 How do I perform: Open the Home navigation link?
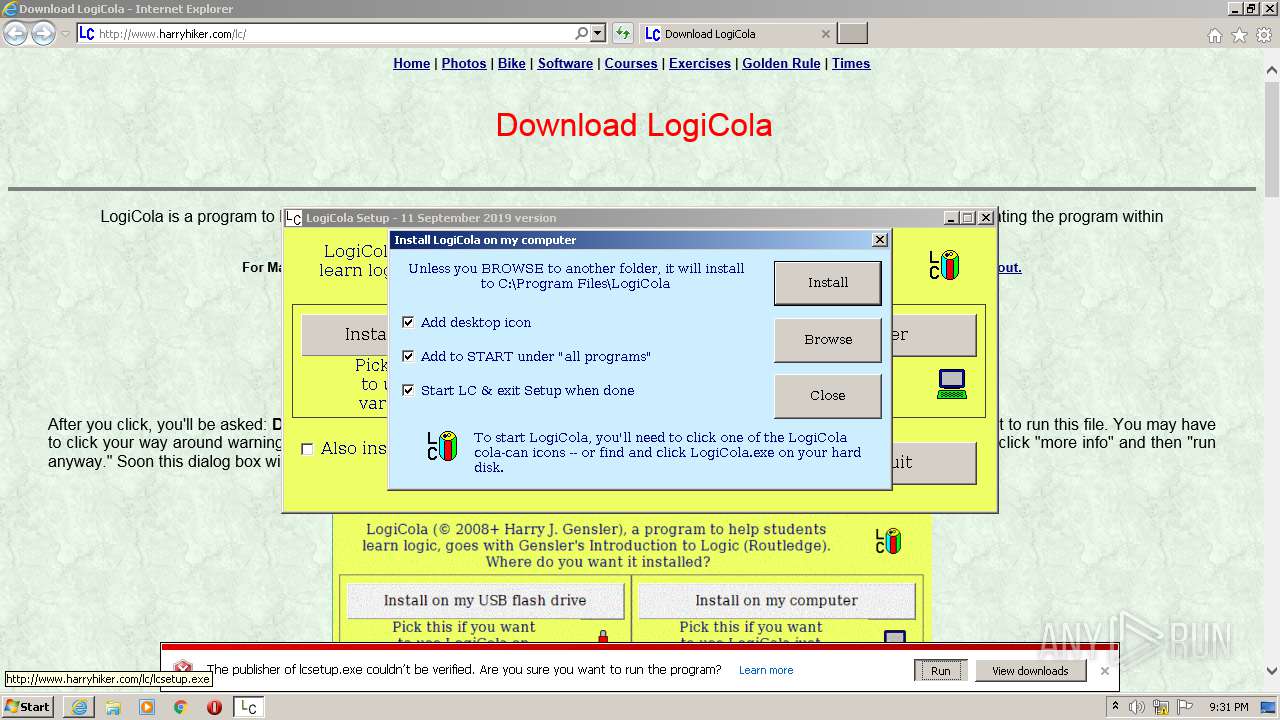(x=411, y=63)
